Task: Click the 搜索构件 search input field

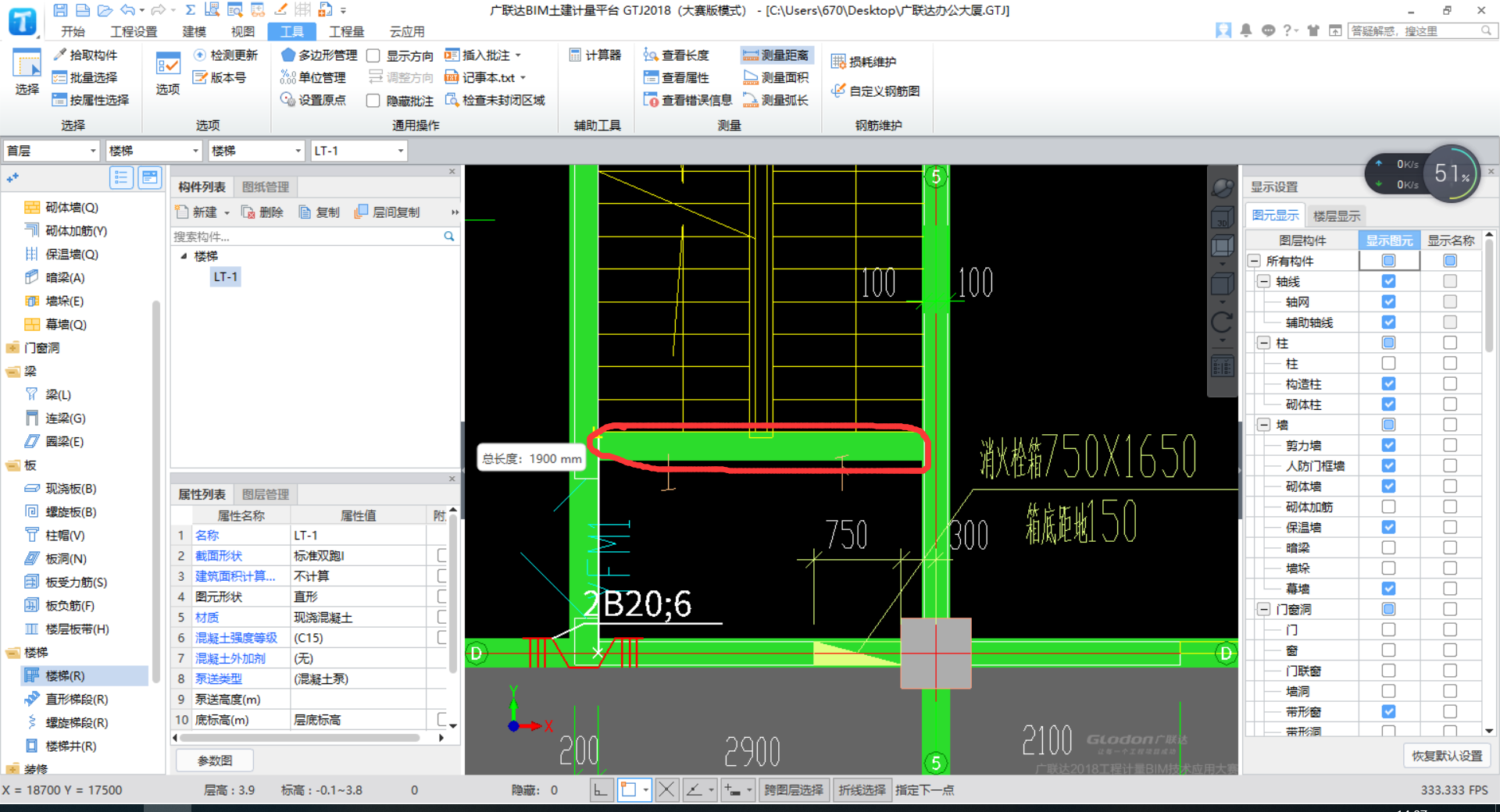Action: pos(306,236)
